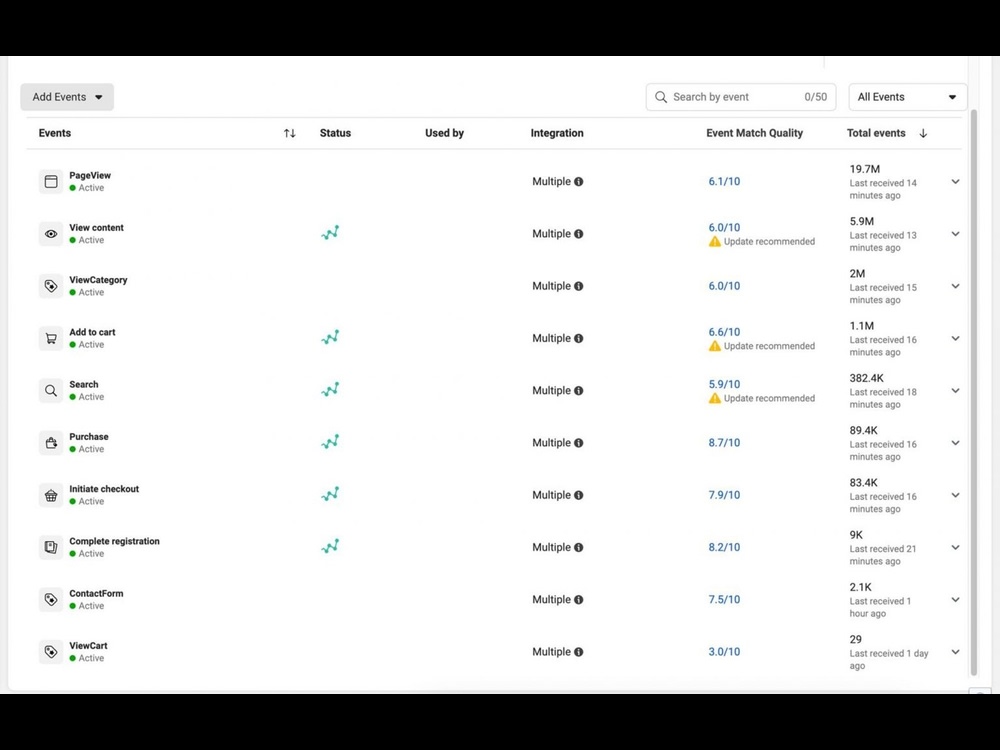Expand the View content row chevron
Screen dimensions: 1000x750
955,234
